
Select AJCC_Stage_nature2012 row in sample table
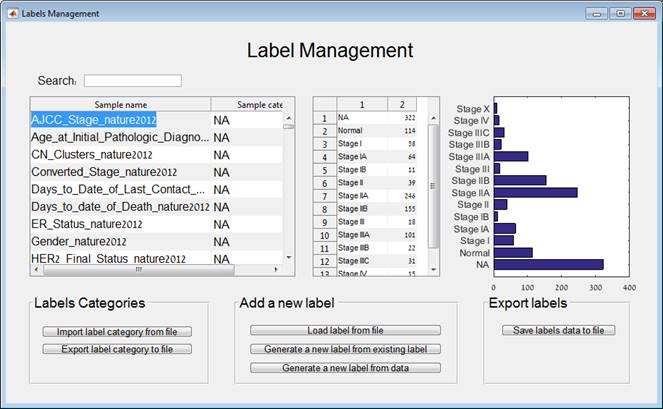119,119
